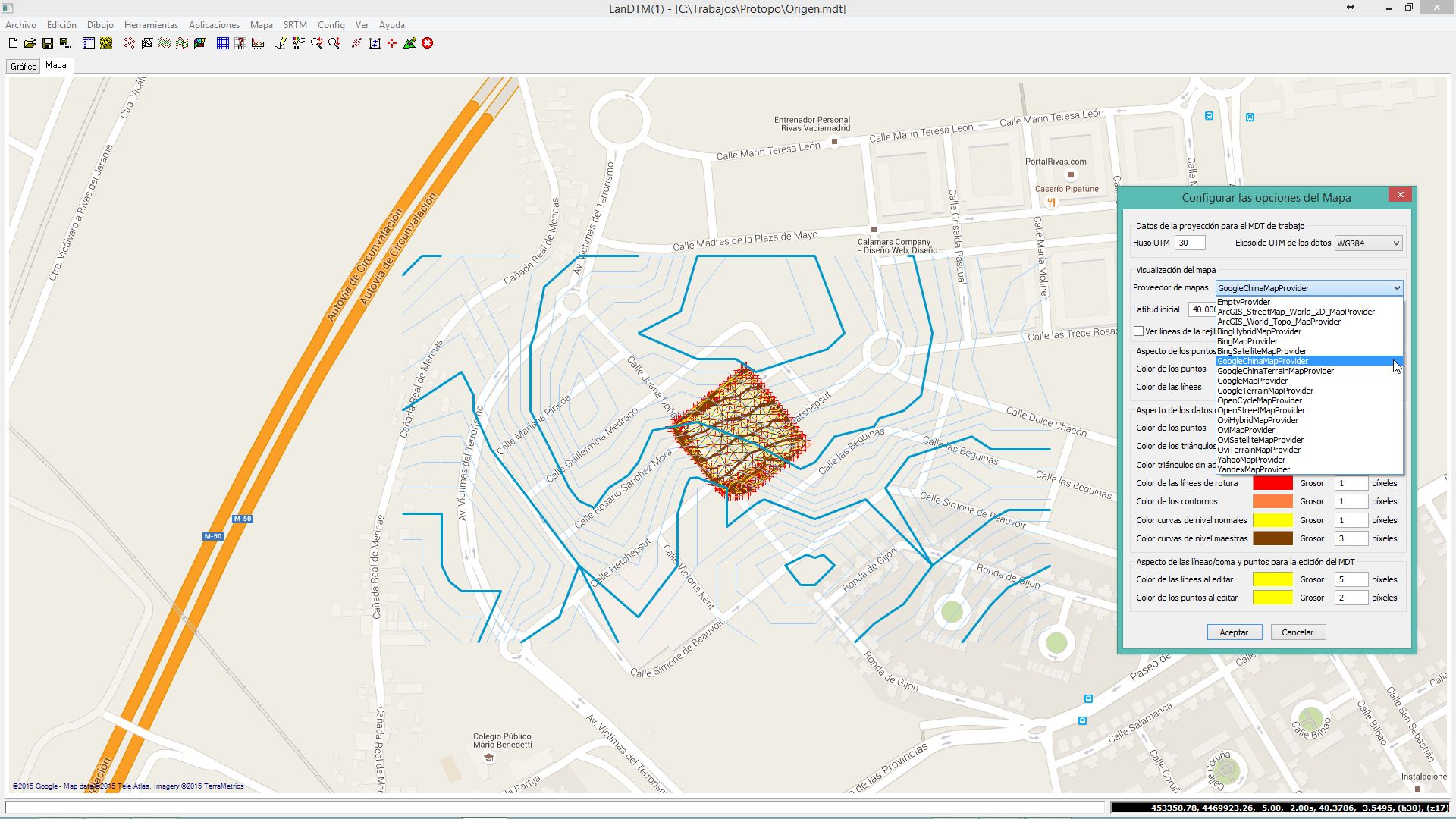This screenshot has width=1456, height=819.
Task: Choose ArcGIS_World_Topo_MapProvider option
Action: [1309, 322]
